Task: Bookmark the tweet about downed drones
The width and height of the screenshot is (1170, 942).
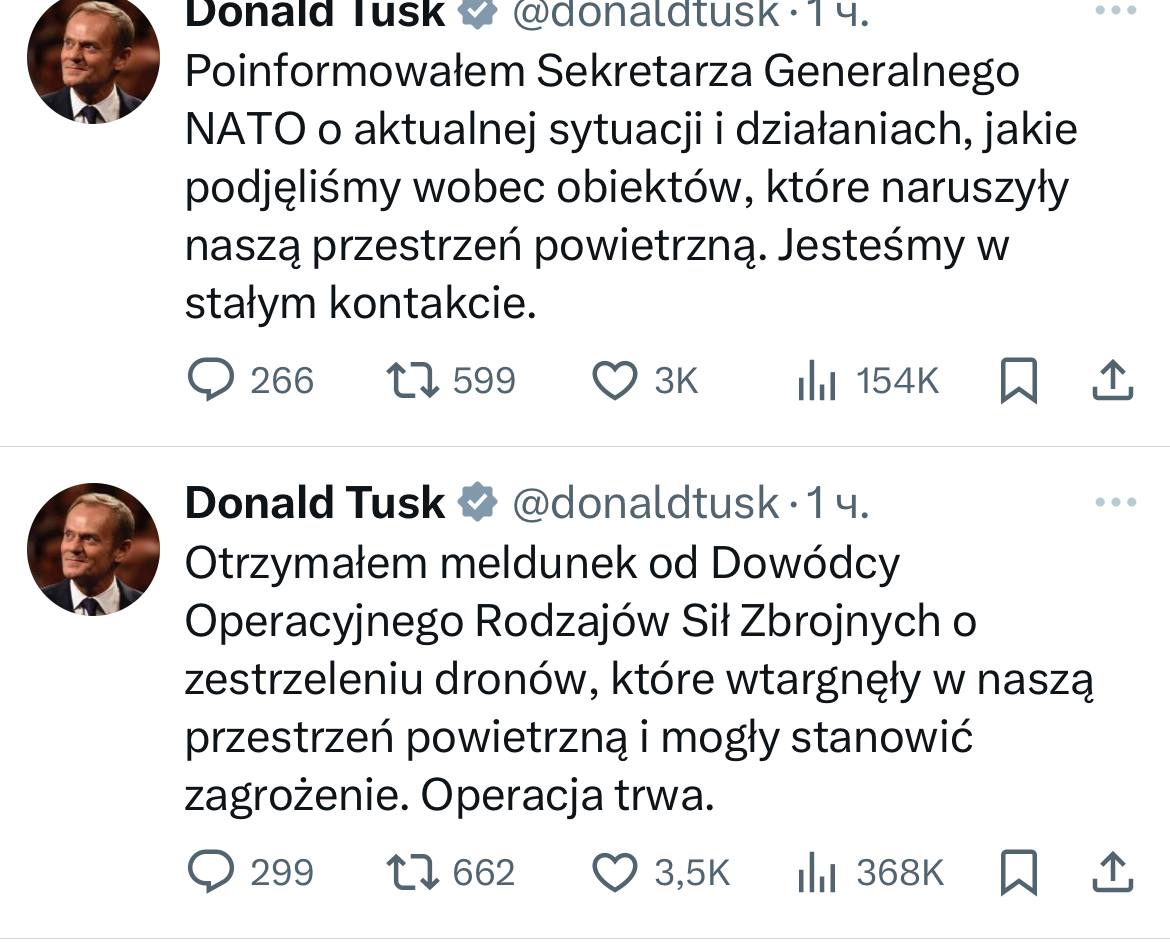Action: tap(1018, 872)
